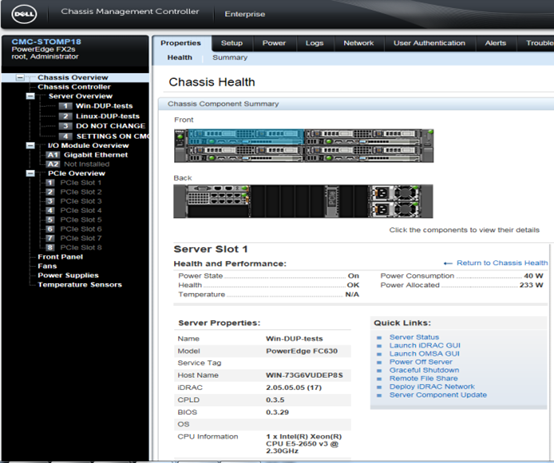
Task: Collapse the Server Overview tree node
Action: [x=30, y=96]
